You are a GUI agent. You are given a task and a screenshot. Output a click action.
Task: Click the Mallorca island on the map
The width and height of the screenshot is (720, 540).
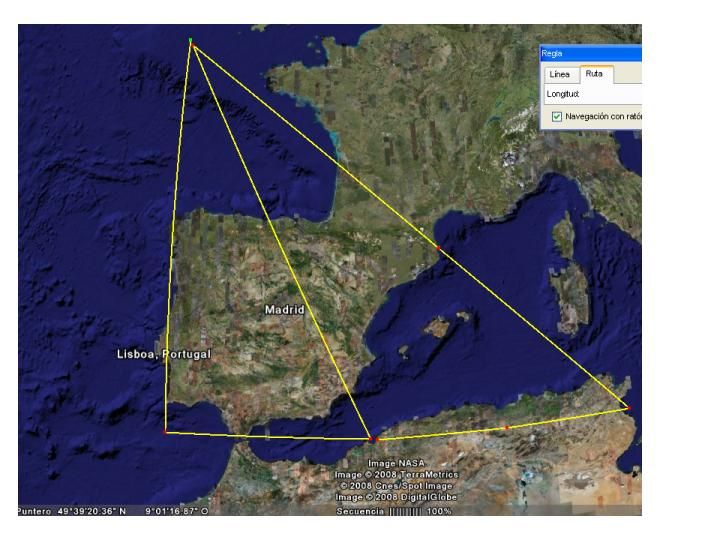click(x=436, y=327)
